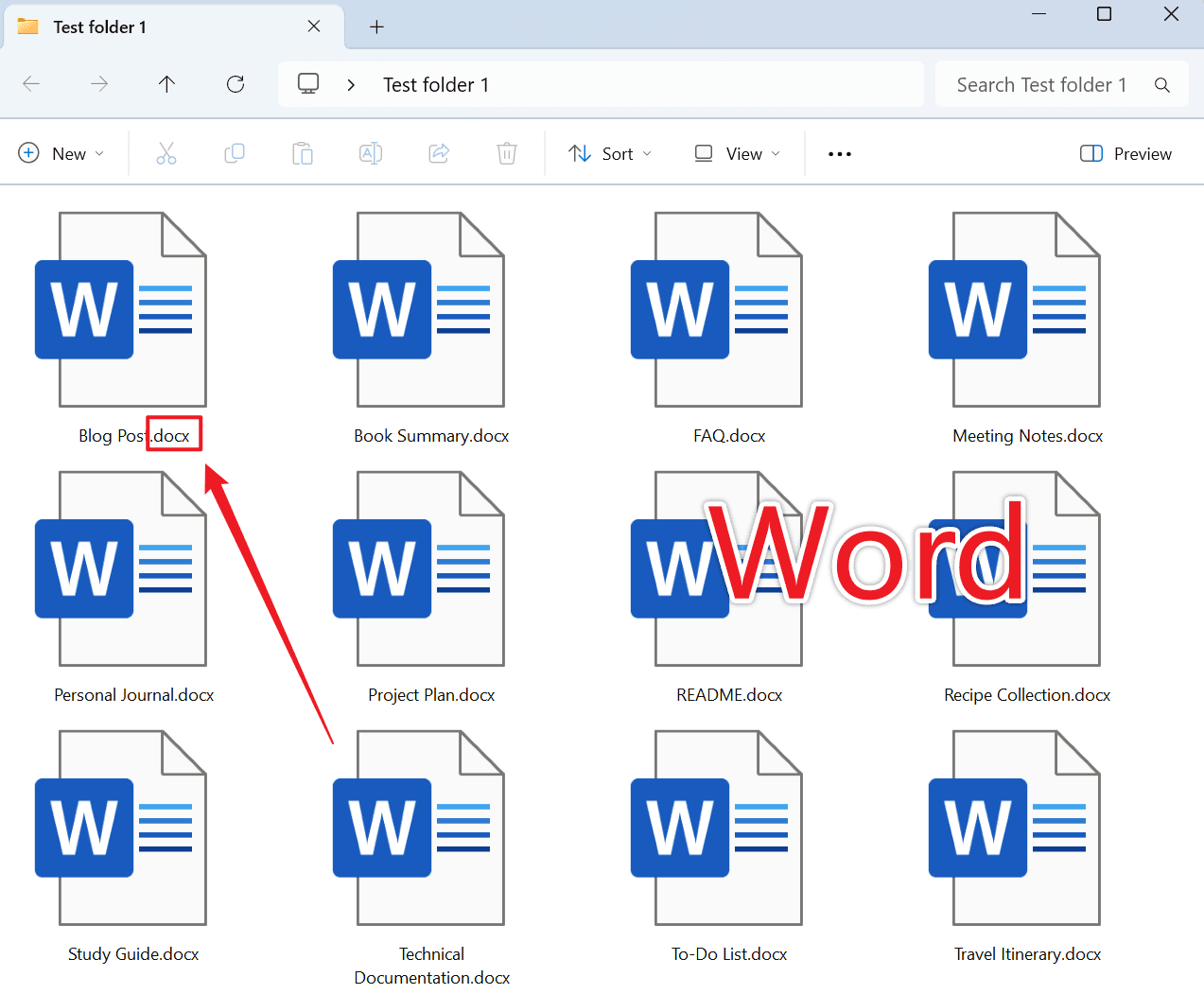Click the This PC monitor icon in address bar
1204x994 pixels.
tap(308, 84)
